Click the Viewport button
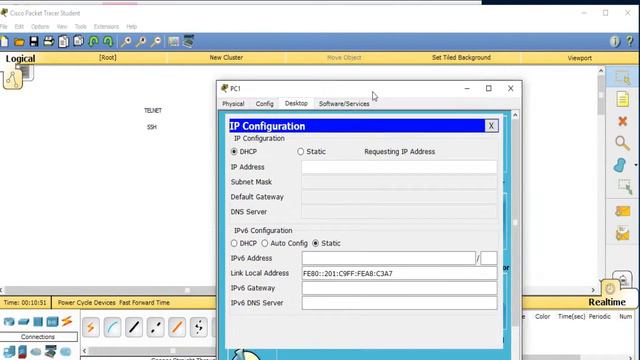Screen dimensions: 640x360 pos(580,58)
